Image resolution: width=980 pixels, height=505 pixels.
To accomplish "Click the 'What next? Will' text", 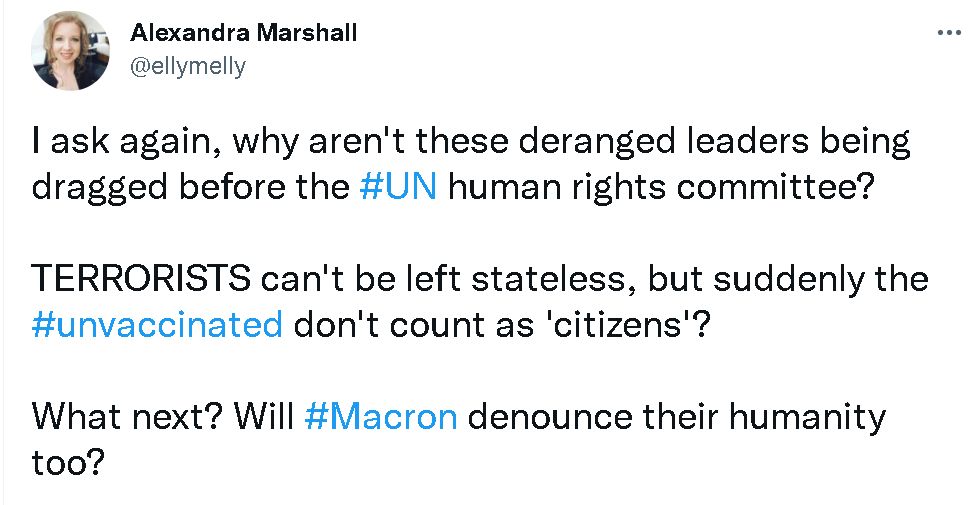I will point(162,416).
